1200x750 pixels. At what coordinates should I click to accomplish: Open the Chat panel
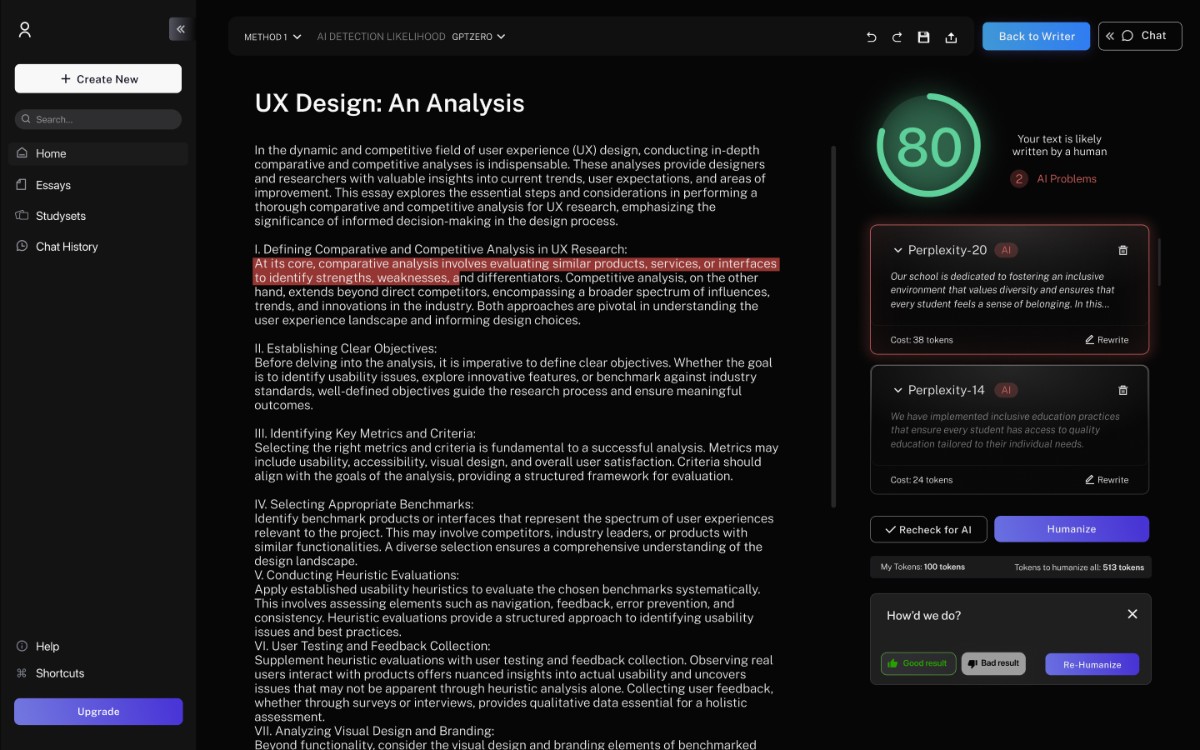pos(1140,36)
